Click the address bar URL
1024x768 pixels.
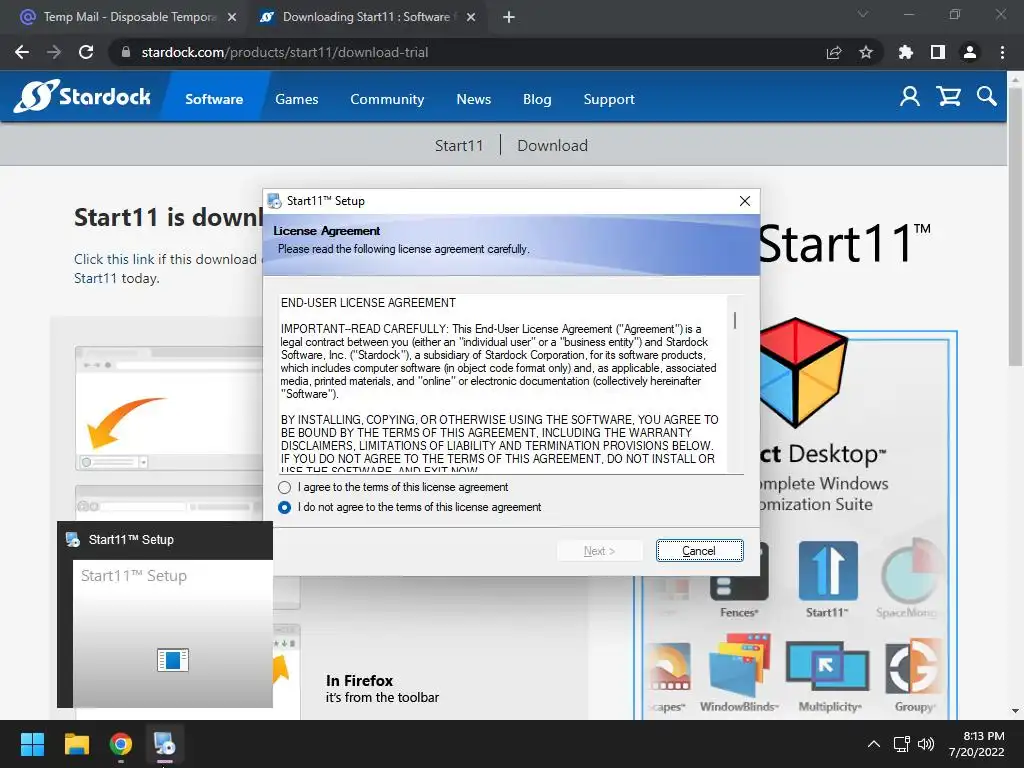click(285, 52)
